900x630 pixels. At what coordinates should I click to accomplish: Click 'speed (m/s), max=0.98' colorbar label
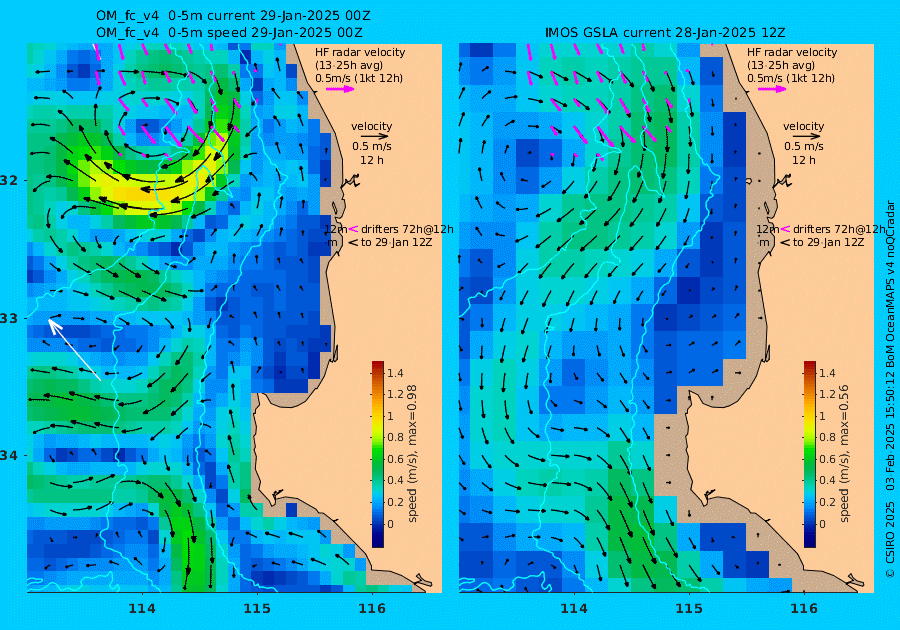(x=412, y=453)
